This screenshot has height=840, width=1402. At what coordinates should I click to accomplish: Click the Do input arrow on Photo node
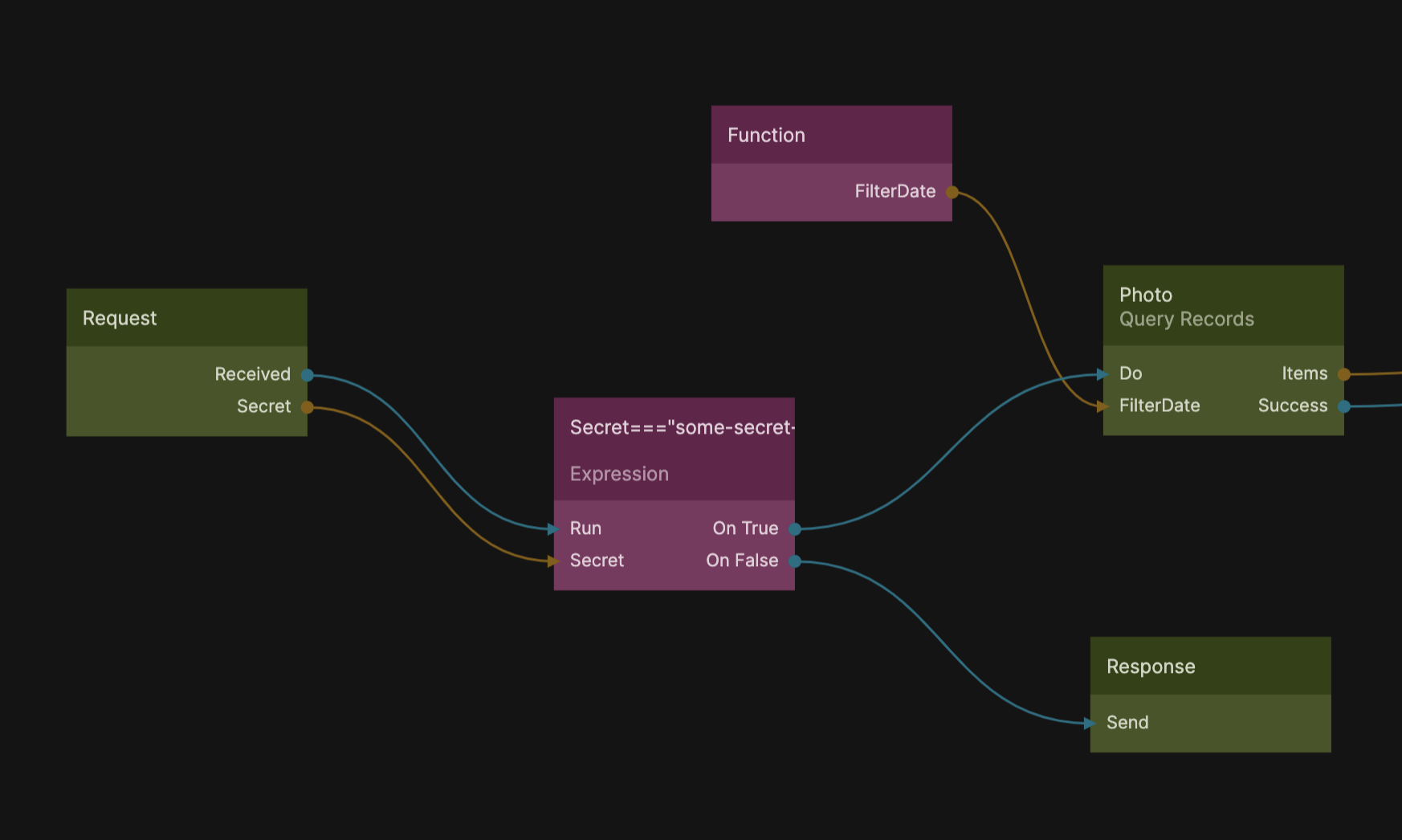coord(1103,374)
